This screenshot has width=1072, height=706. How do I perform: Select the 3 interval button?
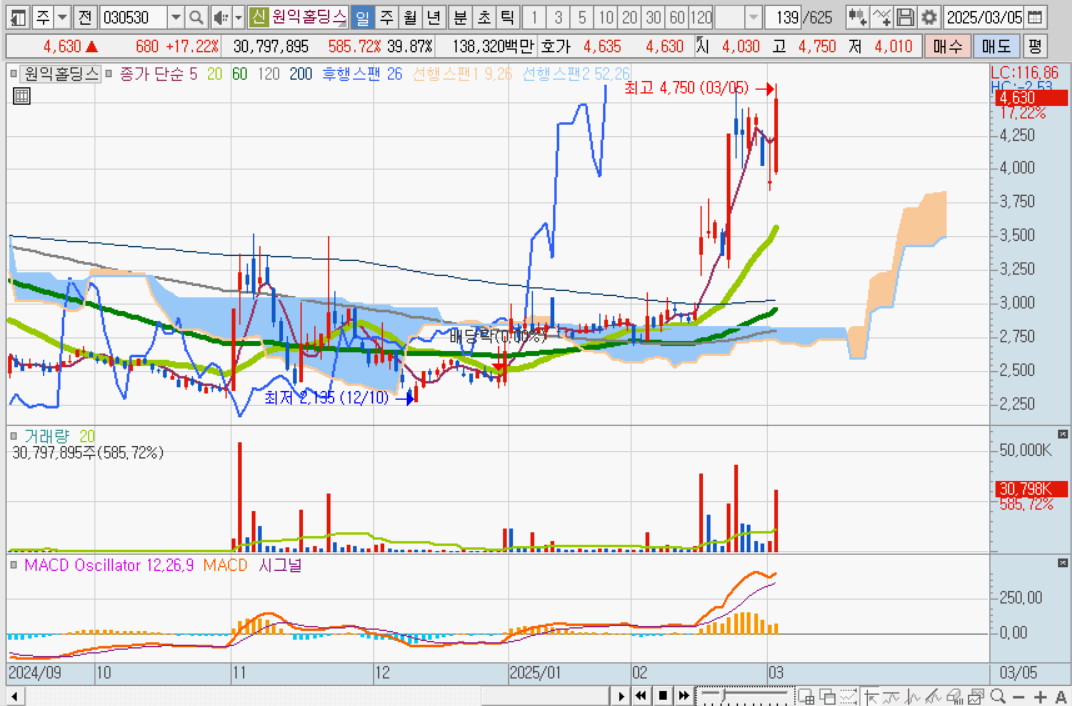click(558, 17)
